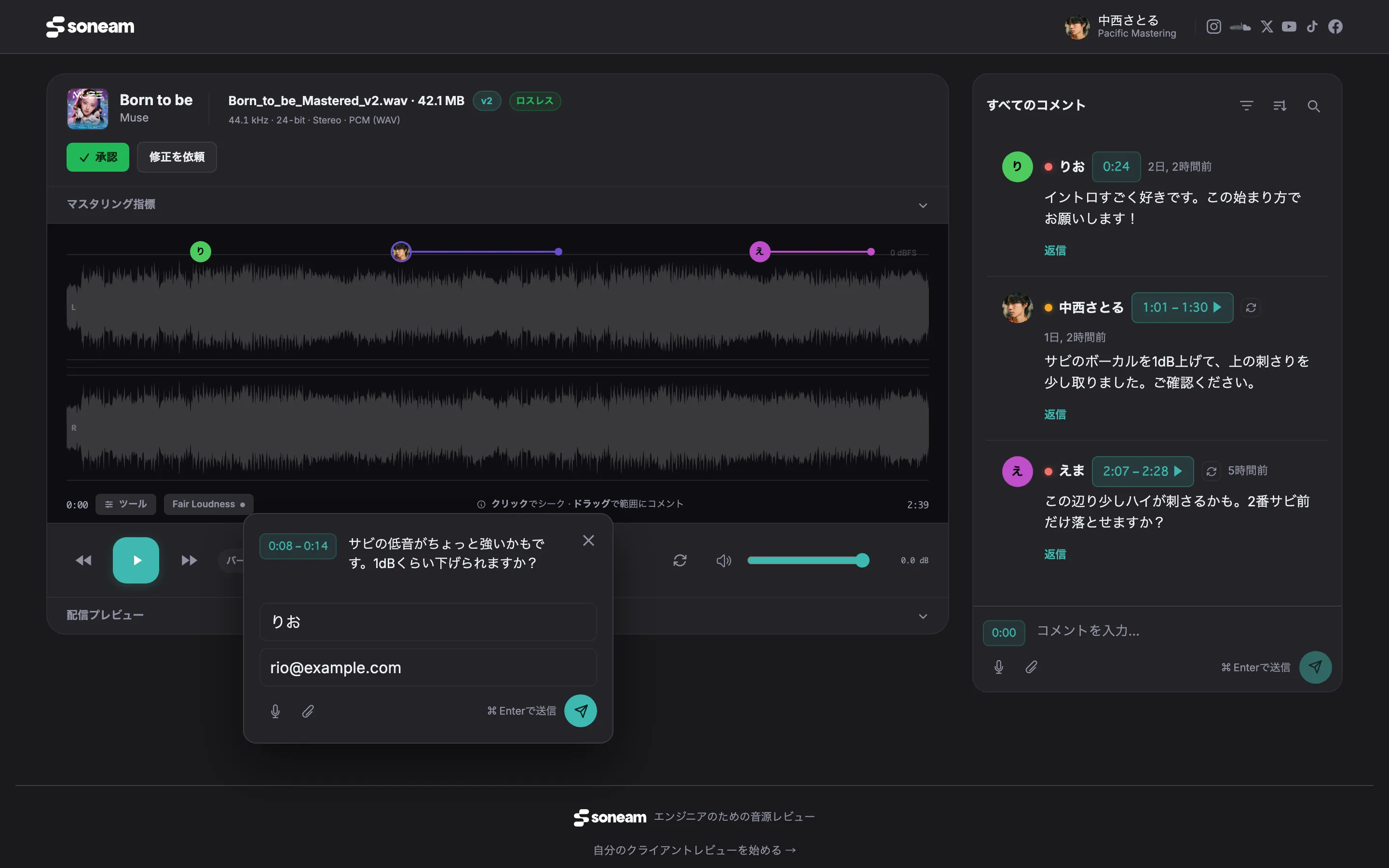Screen dimensions: 1389x868
Task: Open the ツール menu
Action: tap(126, 504)
